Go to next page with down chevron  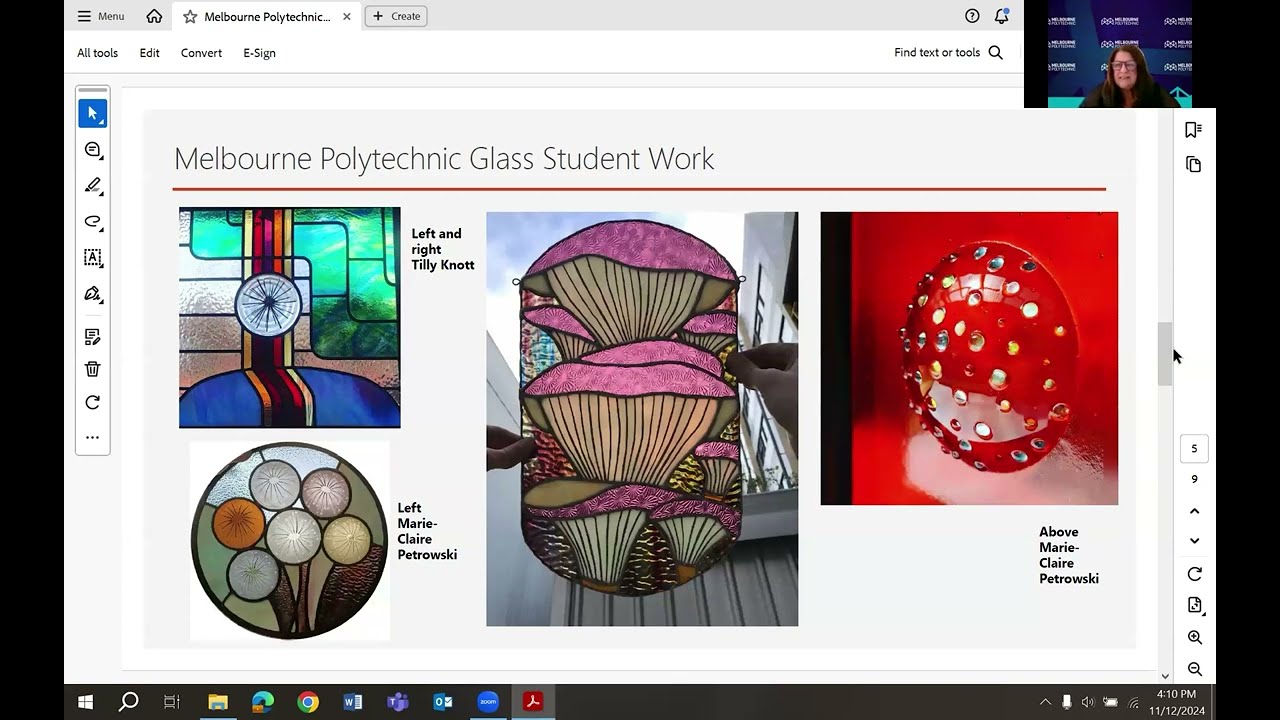click(1194, 541)
